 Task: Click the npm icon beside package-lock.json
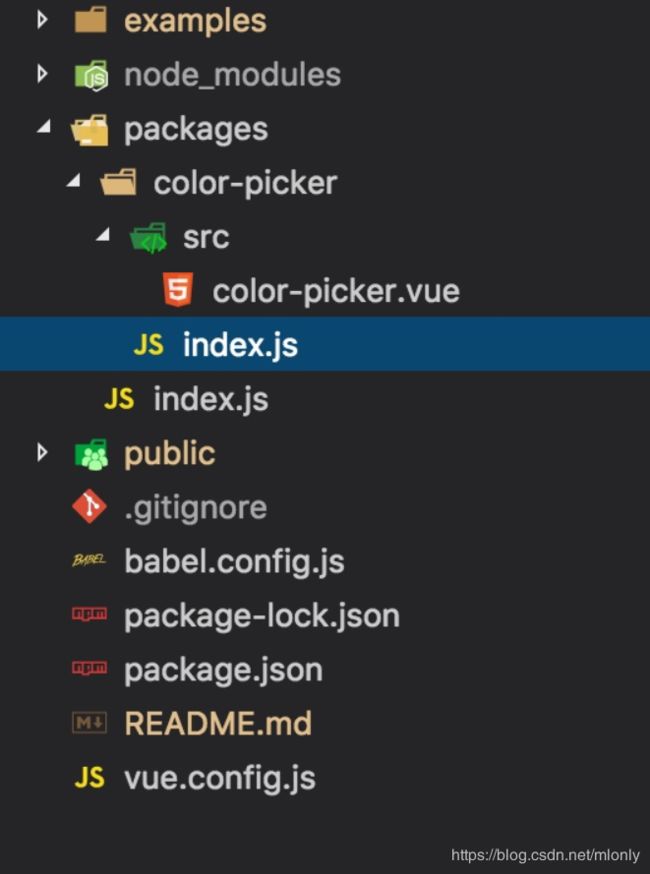(x=89, y=614)
